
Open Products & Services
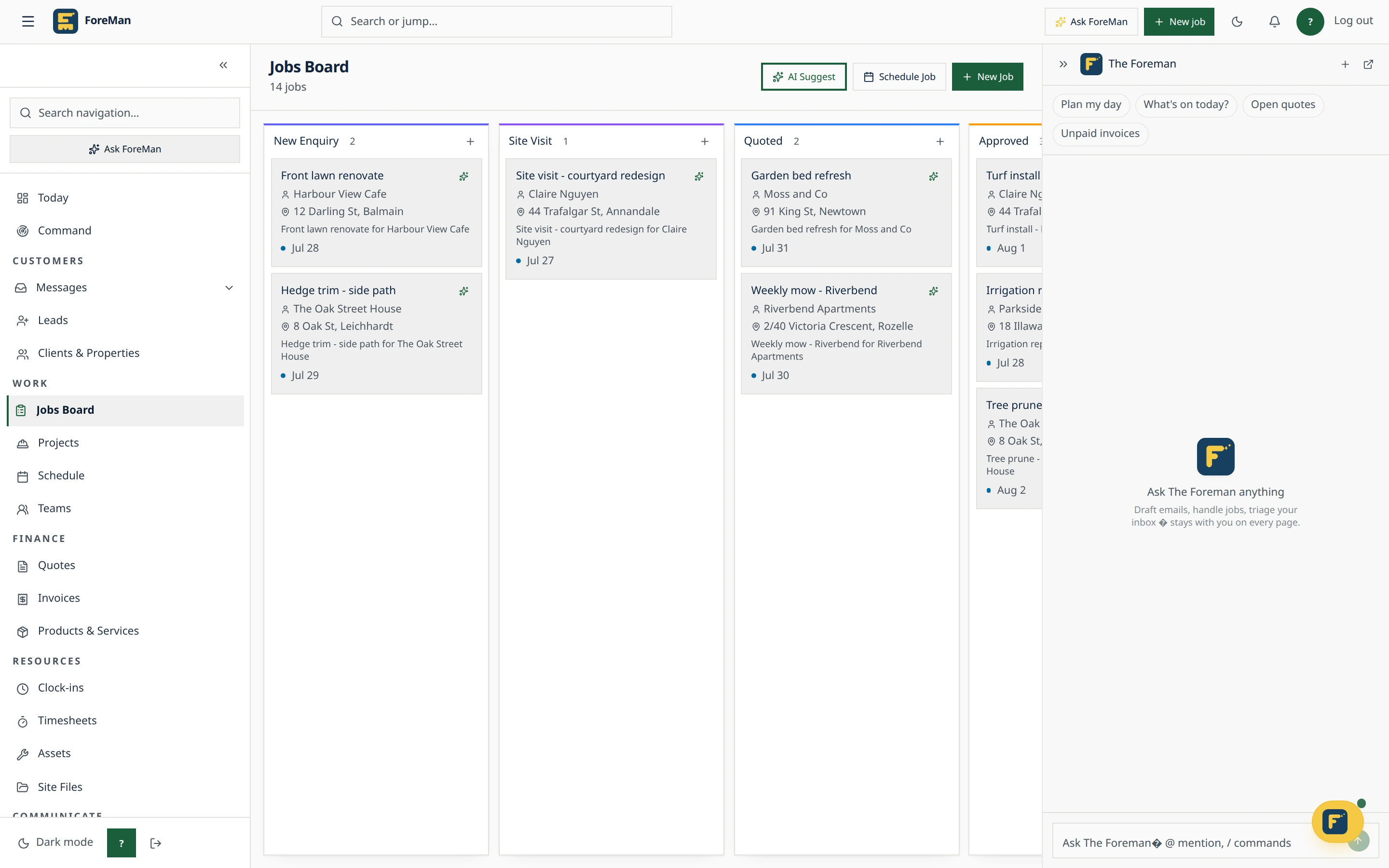click(125, 631)
